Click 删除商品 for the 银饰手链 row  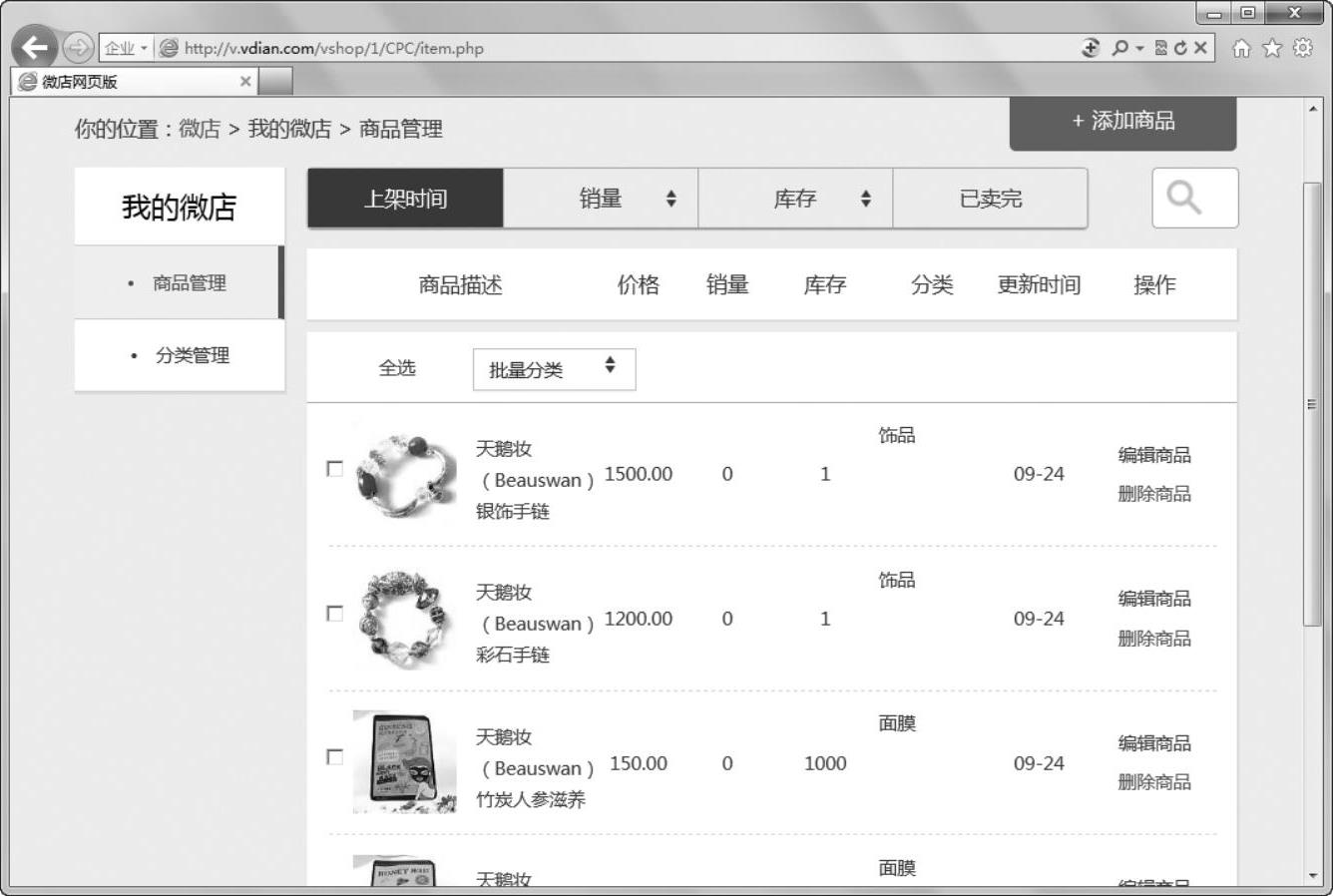point(1154,494)
